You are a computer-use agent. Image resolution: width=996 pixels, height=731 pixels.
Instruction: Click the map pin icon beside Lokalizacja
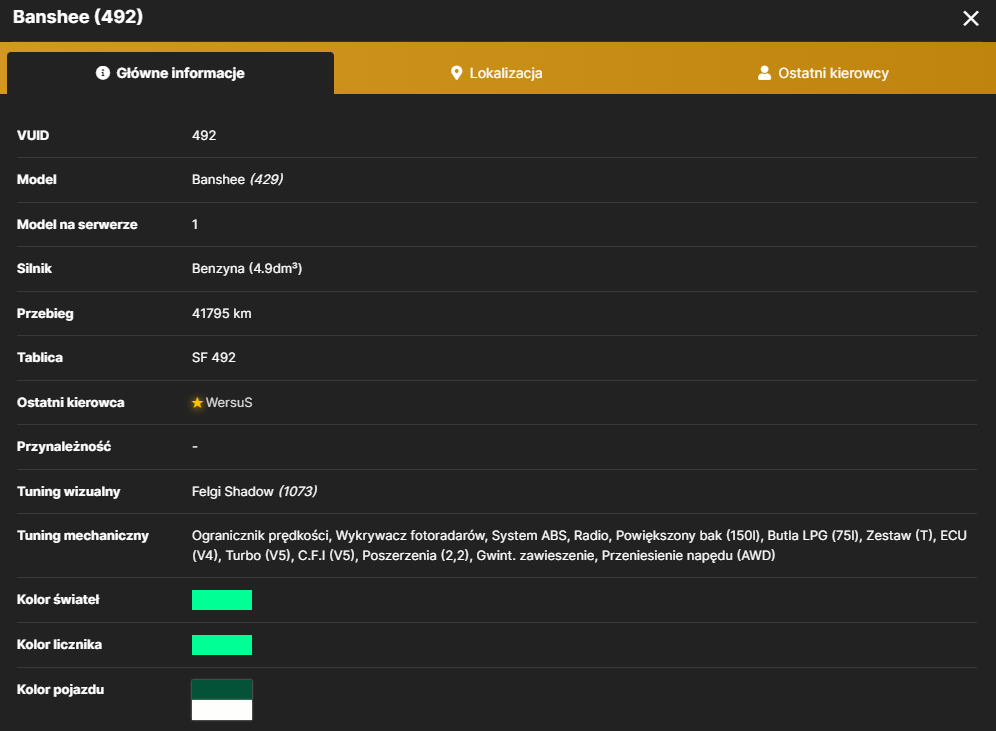tap(456, 73)
